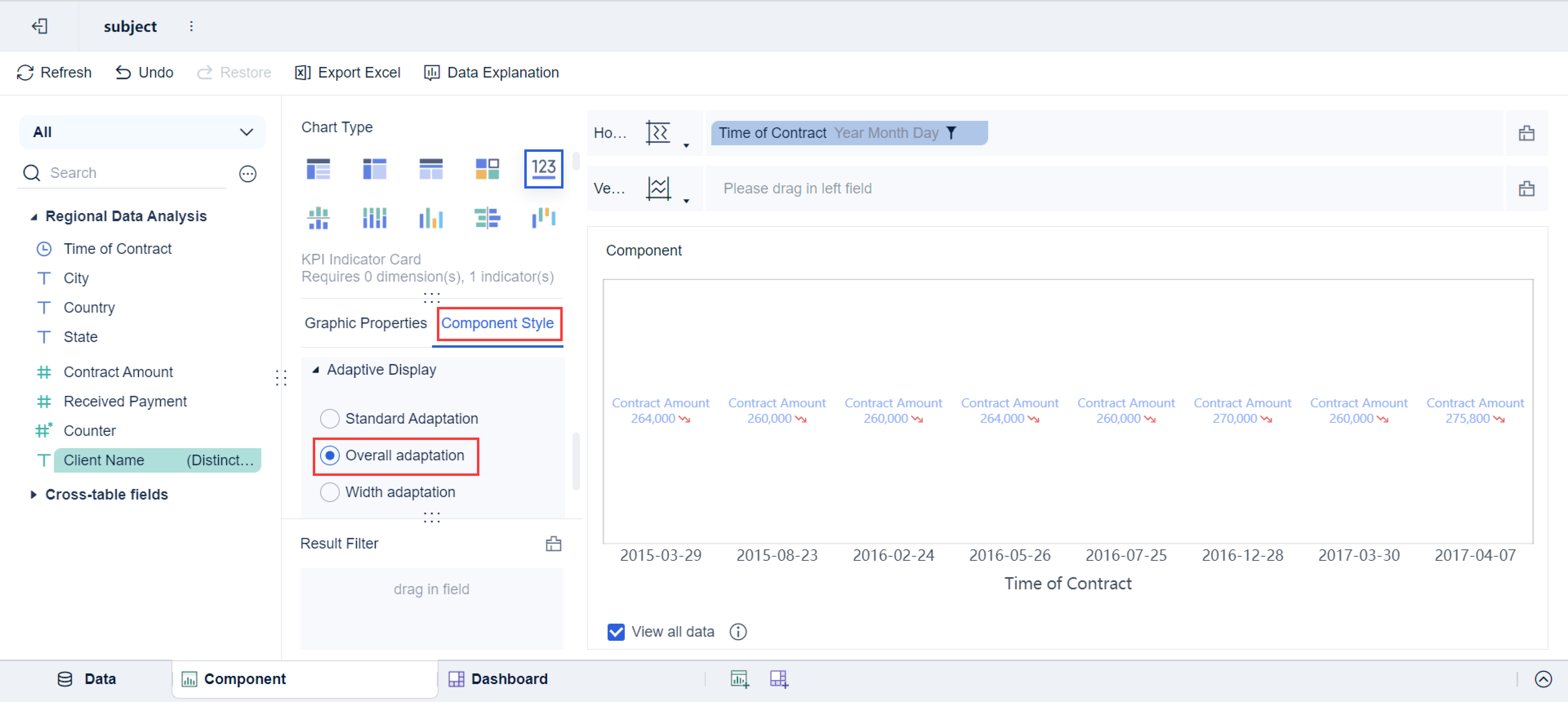The image size is (1568, 702).
Task: Collapse the Regional Data Analysis tree
Action: pyautogui.click(x=34, y=217)
